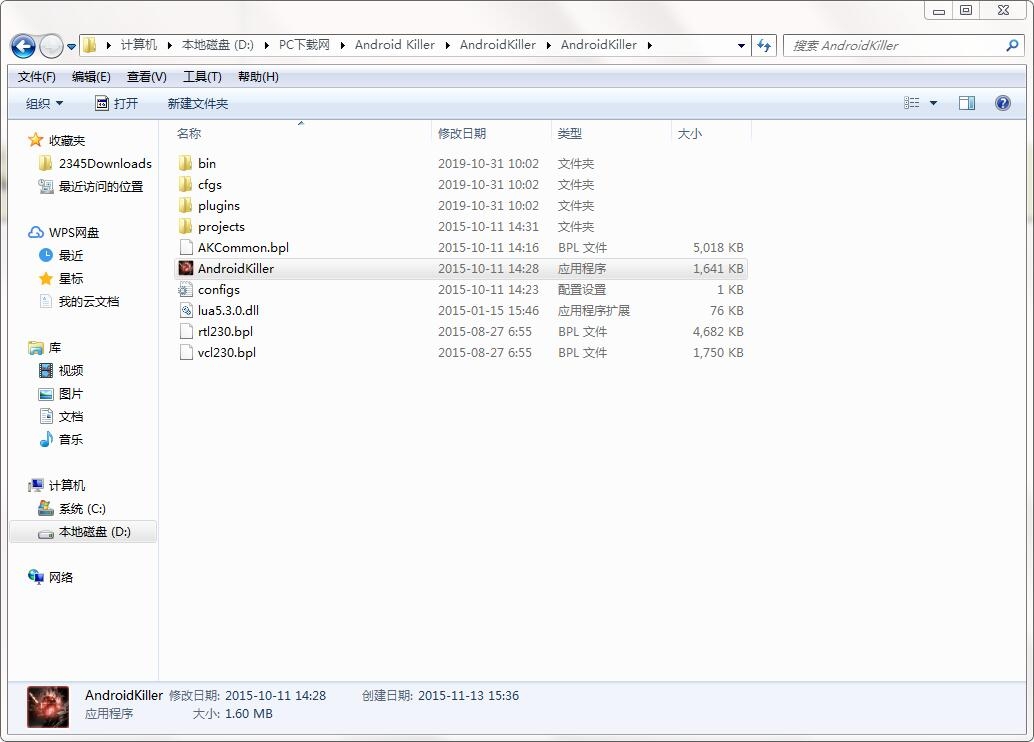
Task: Open the 组织 dropdown
Action: click(45, 104)
